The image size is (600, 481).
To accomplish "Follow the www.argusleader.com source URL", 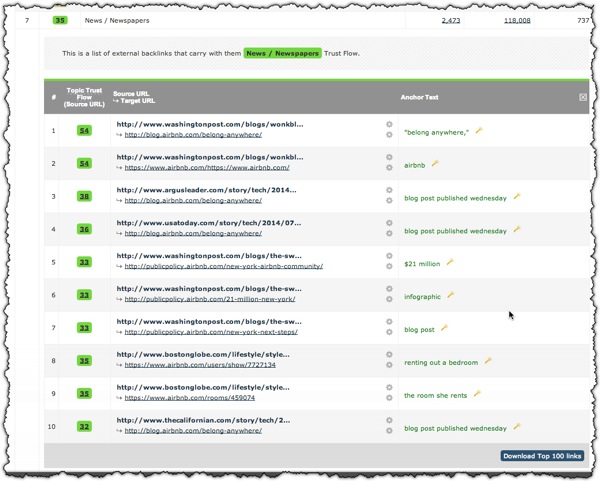I will tap(209, 191).
